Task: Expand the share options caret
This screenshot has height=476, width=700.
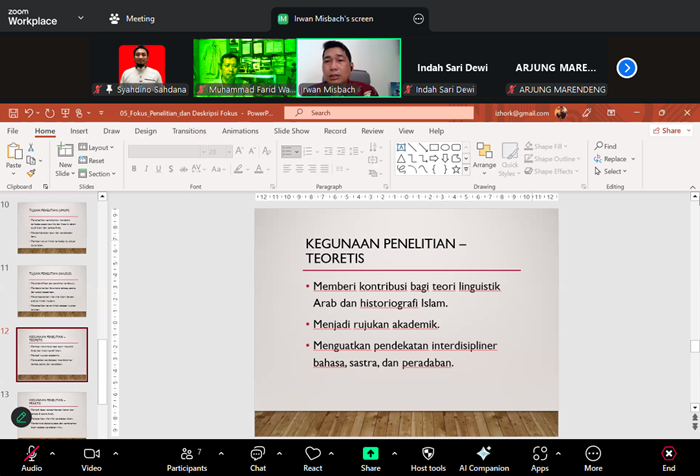Action: click(395, 454)
